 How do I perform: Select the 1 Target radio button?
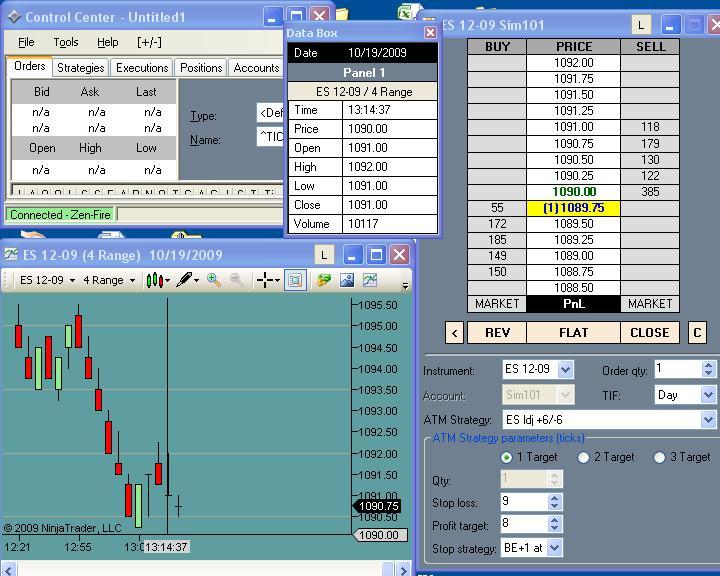pyautogui.click(x=506, y=457)
